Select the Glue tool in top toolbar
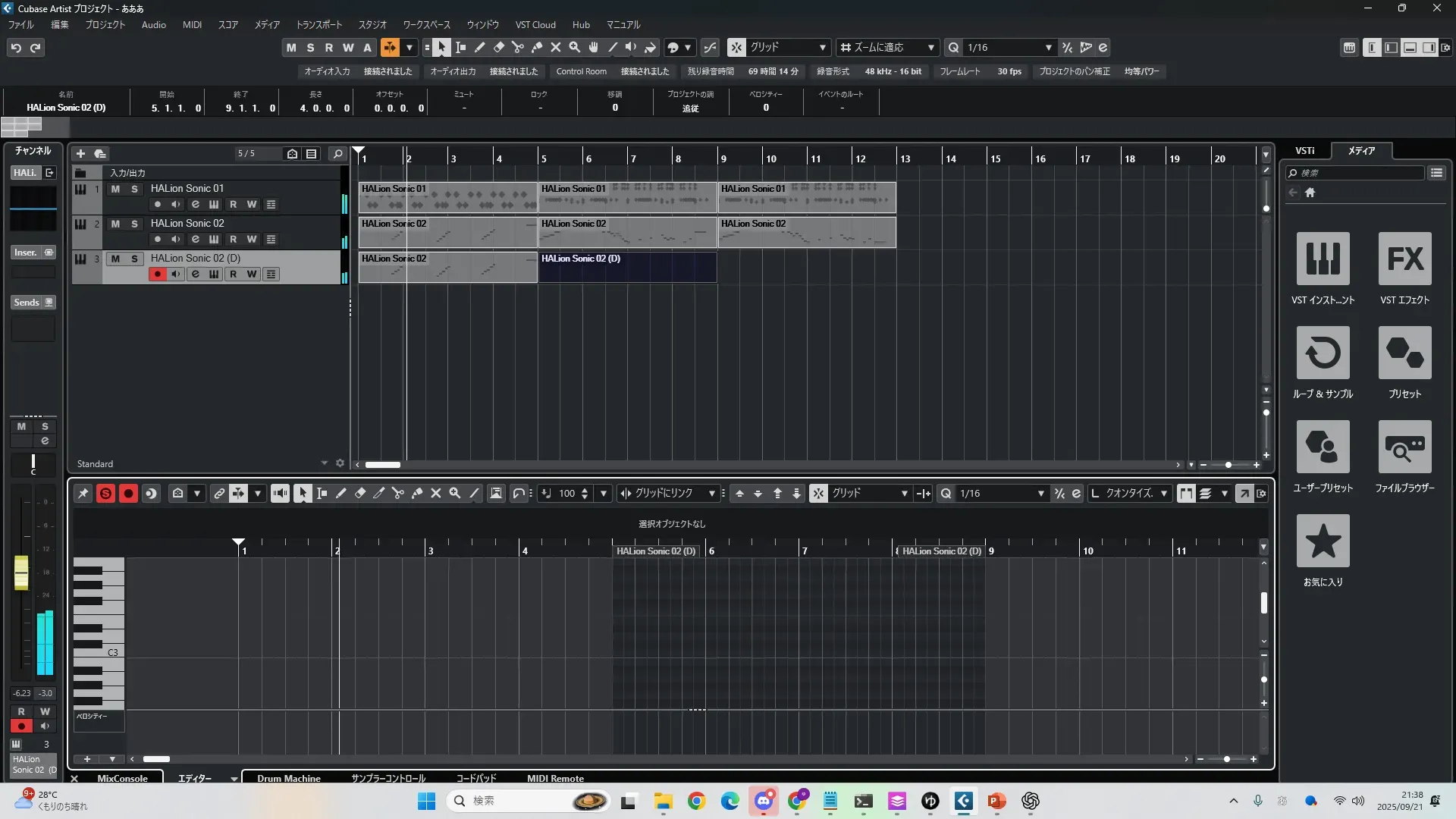Image resolution: width=1456 pixels, height=819 pixels. (x=537, y=48)
